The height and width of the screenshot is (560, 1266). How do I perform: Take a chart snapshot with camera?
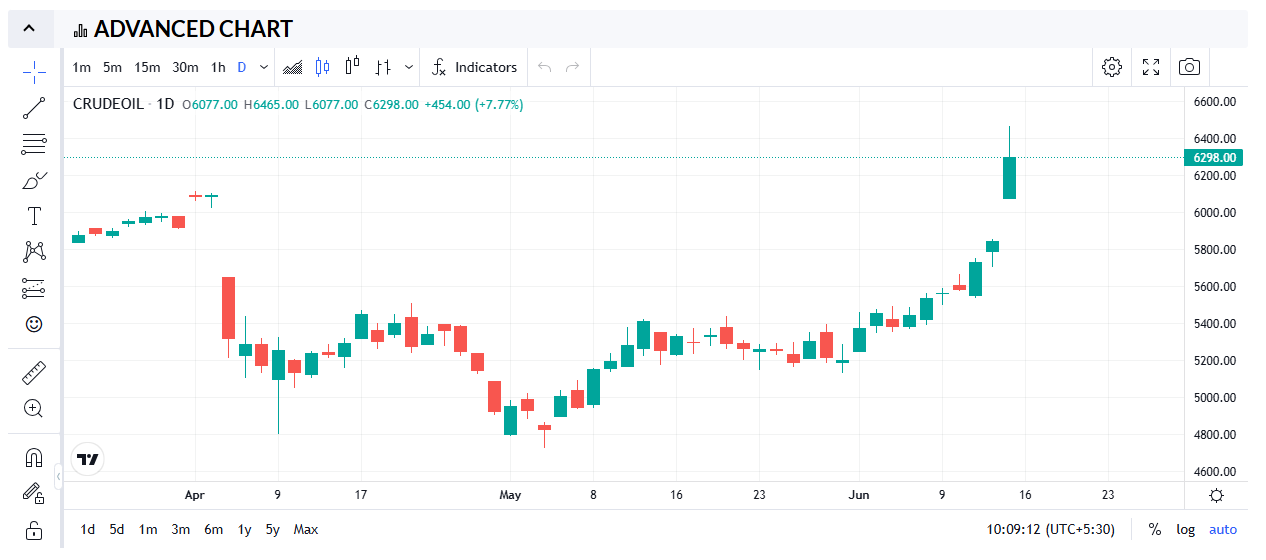point(1189,67)
